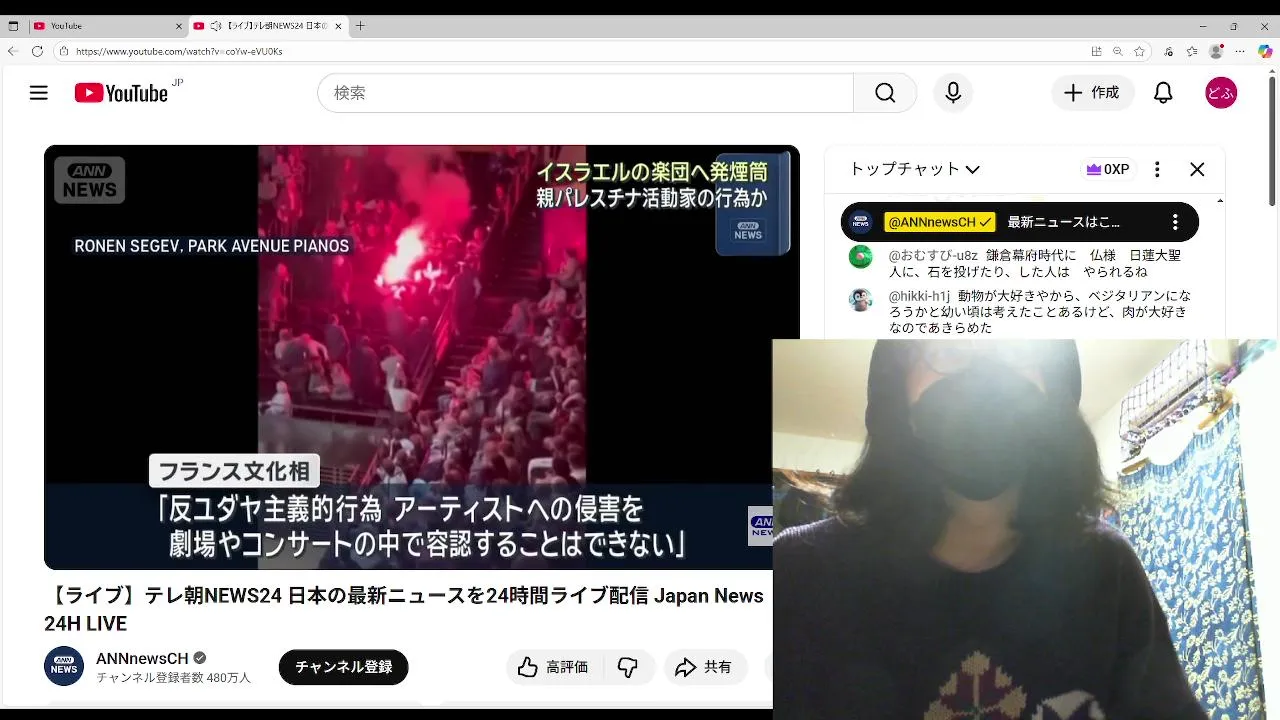This screenshot has height=720, width=1280.
Task: Click the URL in the address bar
Action: pos(179,51)
